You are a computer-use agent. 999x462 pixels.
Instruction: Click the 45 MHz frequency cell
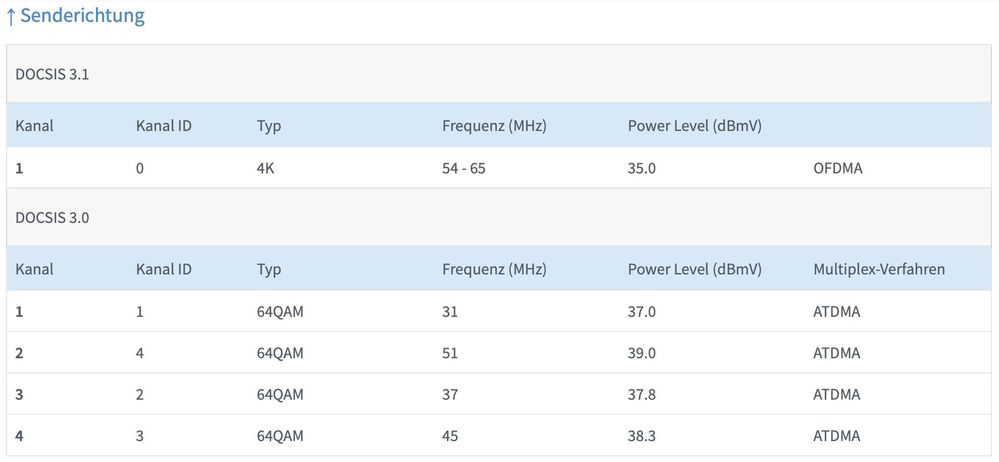click(x=450, y=436)
